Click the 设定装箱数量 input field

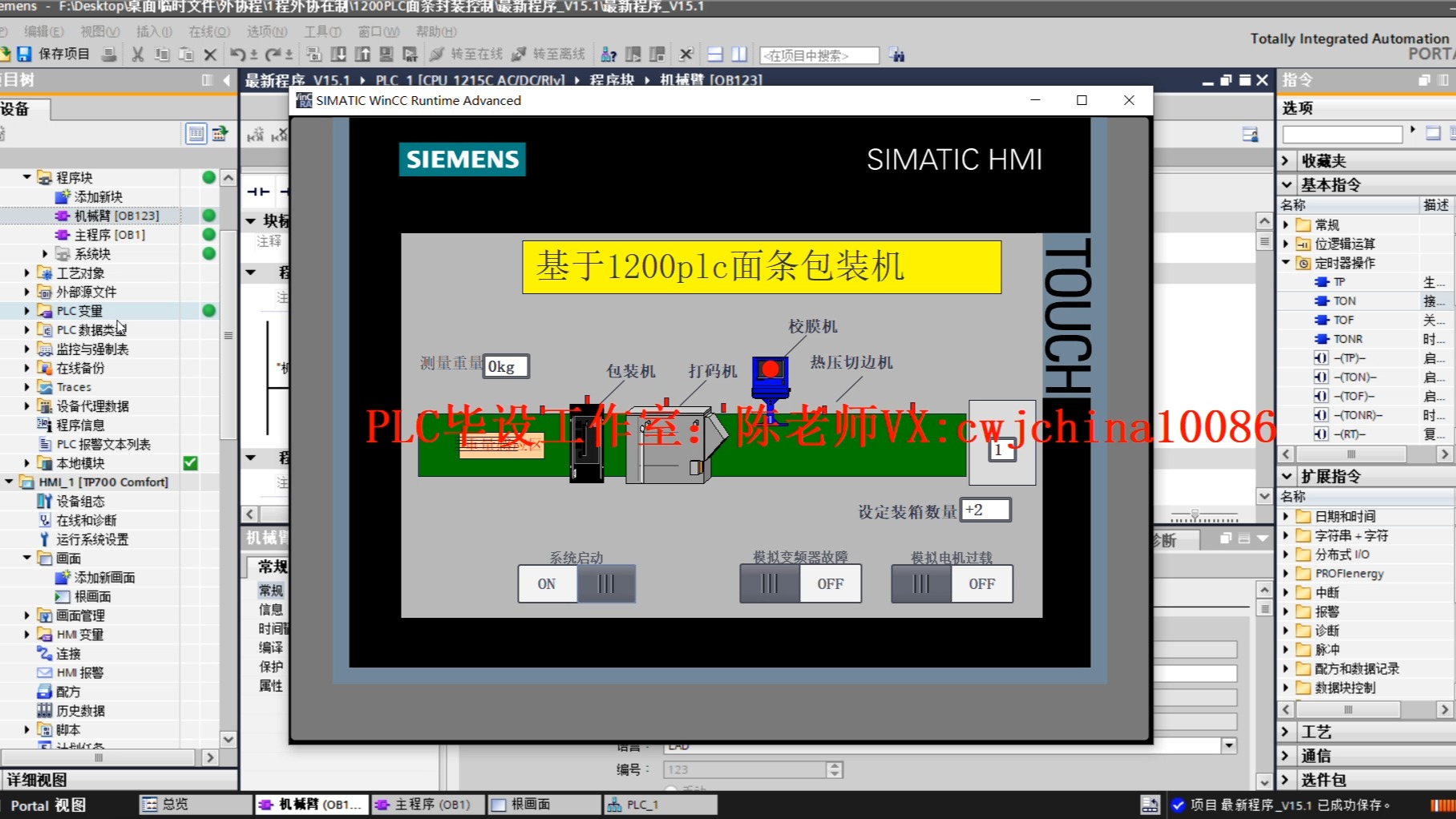(985, 510)
